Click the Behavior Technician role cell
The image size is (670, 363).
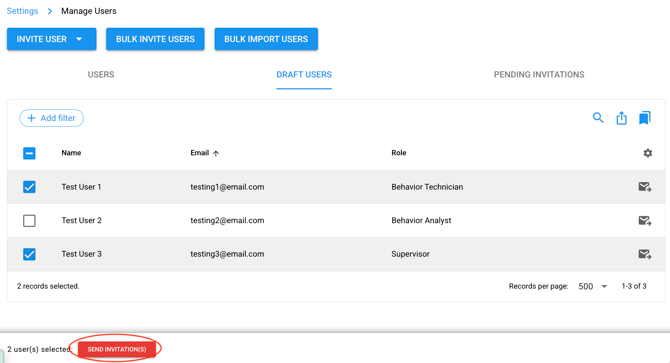tap(427, 187)
